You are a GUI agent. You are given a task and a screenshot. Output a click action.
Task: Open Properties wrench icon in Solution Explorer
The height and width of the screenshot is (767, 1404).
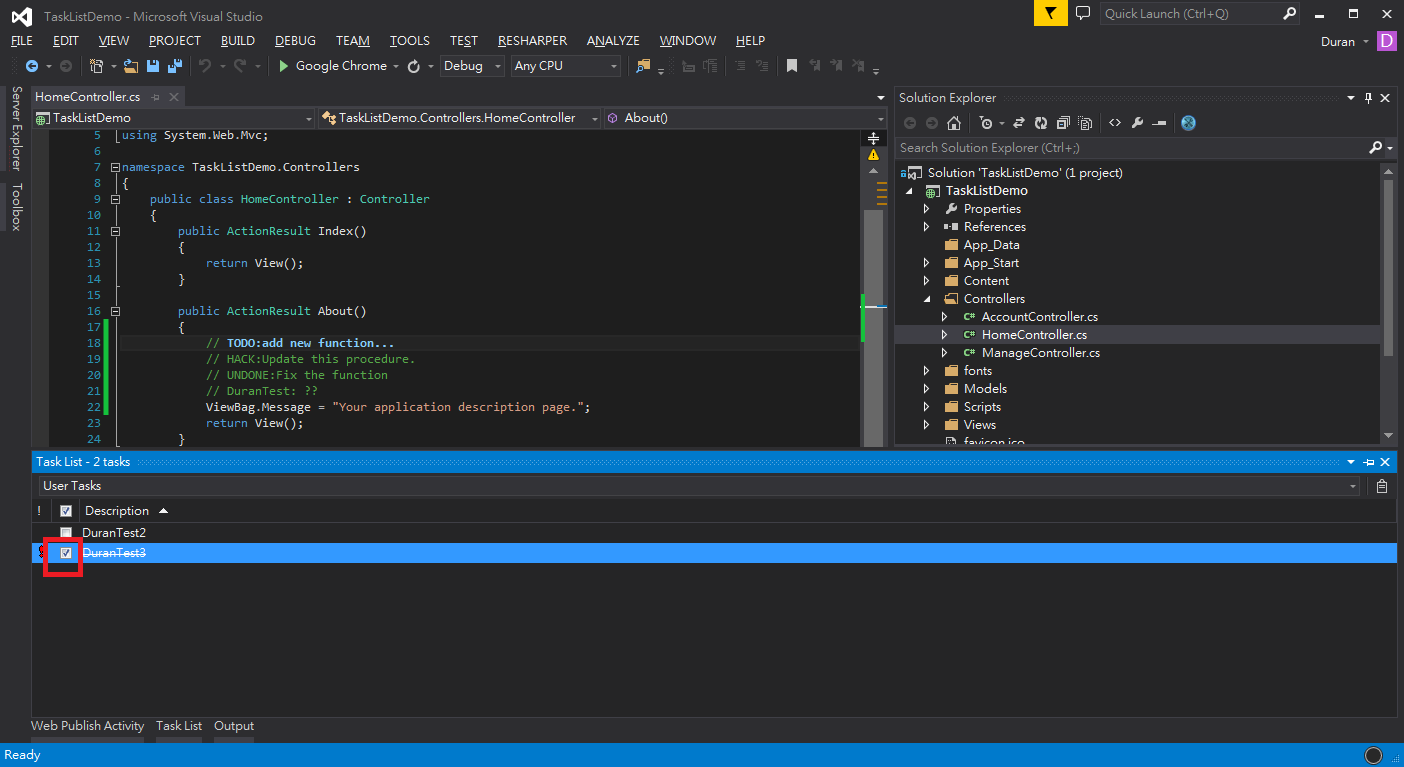coord(1137,123)
